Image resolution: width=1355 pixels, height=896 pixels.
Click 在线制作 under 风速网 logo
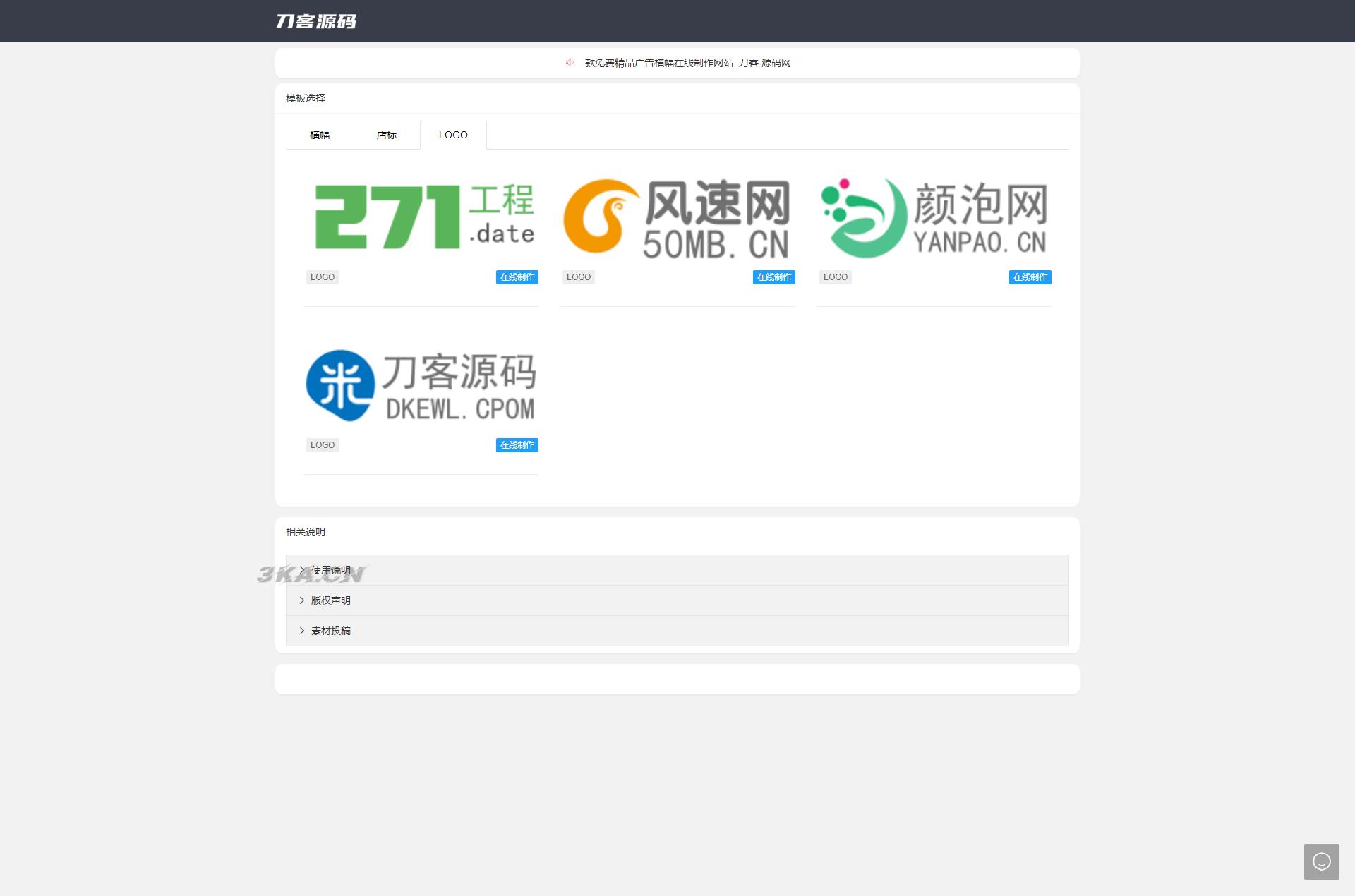(773, 277)
